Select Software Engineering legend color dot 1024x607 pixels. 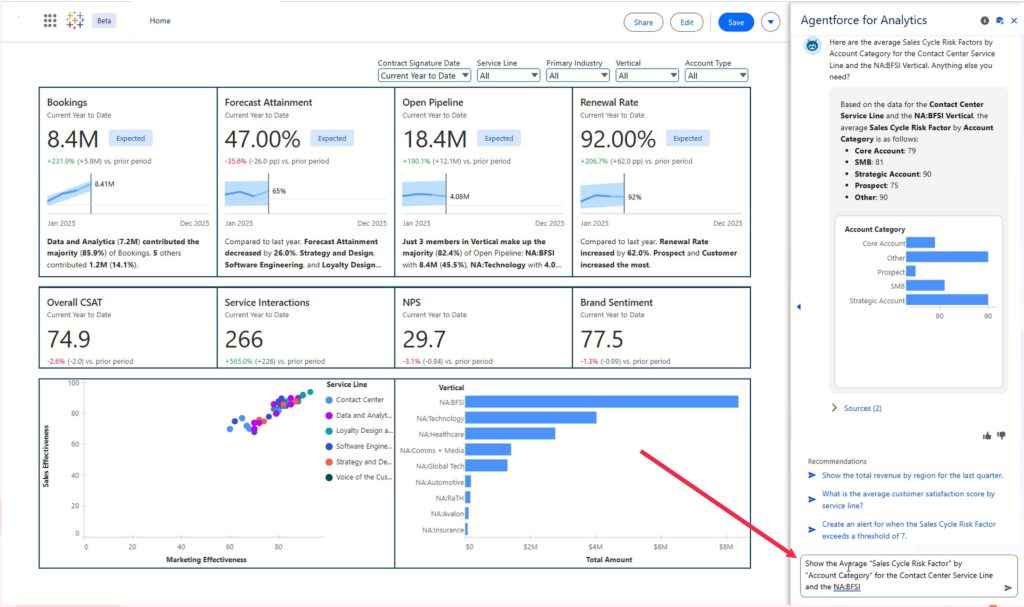coord(329,446)
